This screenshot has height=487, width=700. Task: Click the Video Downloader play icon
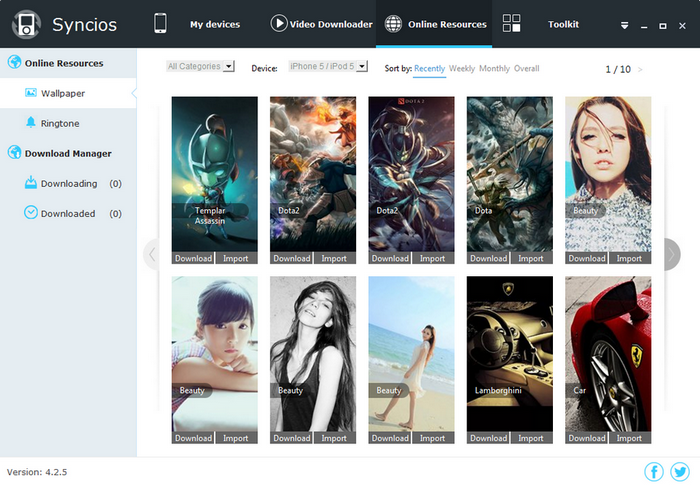279,23
